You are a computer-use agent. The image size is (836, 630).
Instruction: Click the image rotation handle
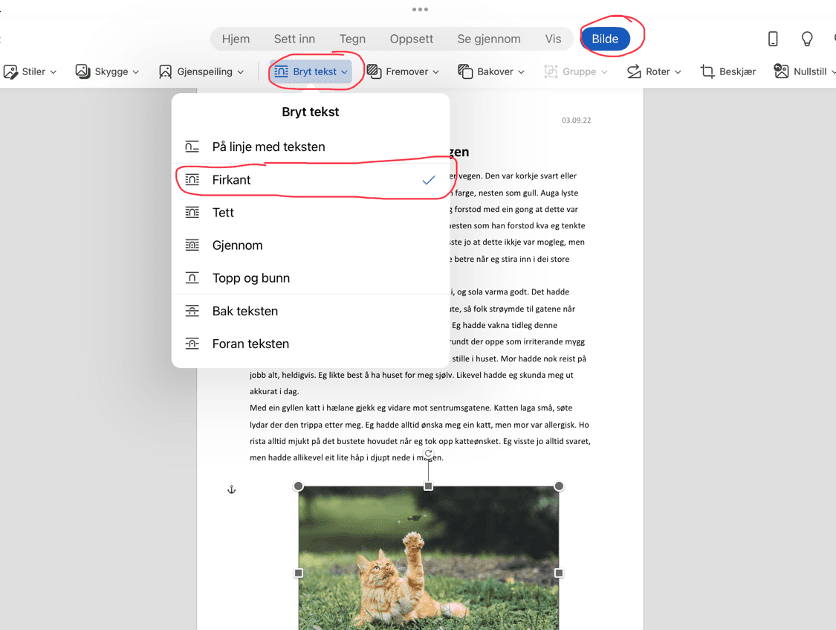click(428, 454)
